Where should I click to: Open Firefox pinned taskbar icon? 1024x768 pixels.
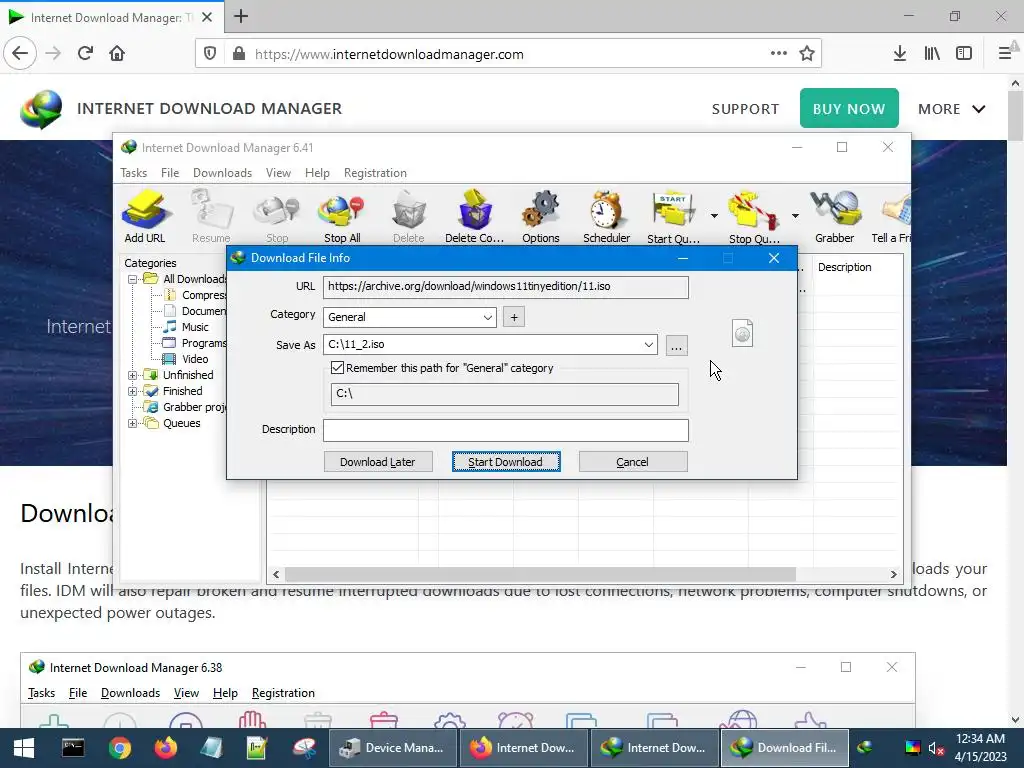coord(166,748)
